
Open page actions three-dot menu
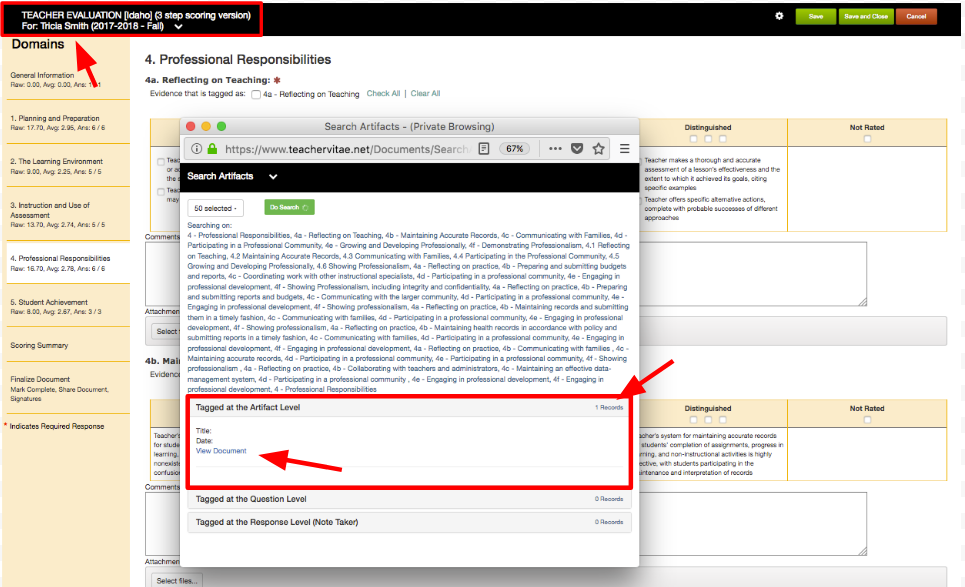point(555,149)
